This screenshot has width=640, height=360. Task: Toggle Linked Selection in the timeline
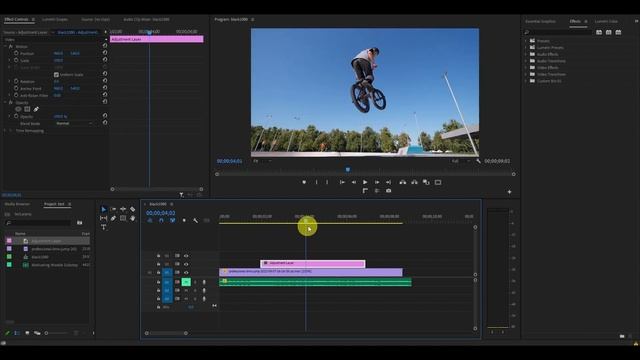click(x=173, y=220)
